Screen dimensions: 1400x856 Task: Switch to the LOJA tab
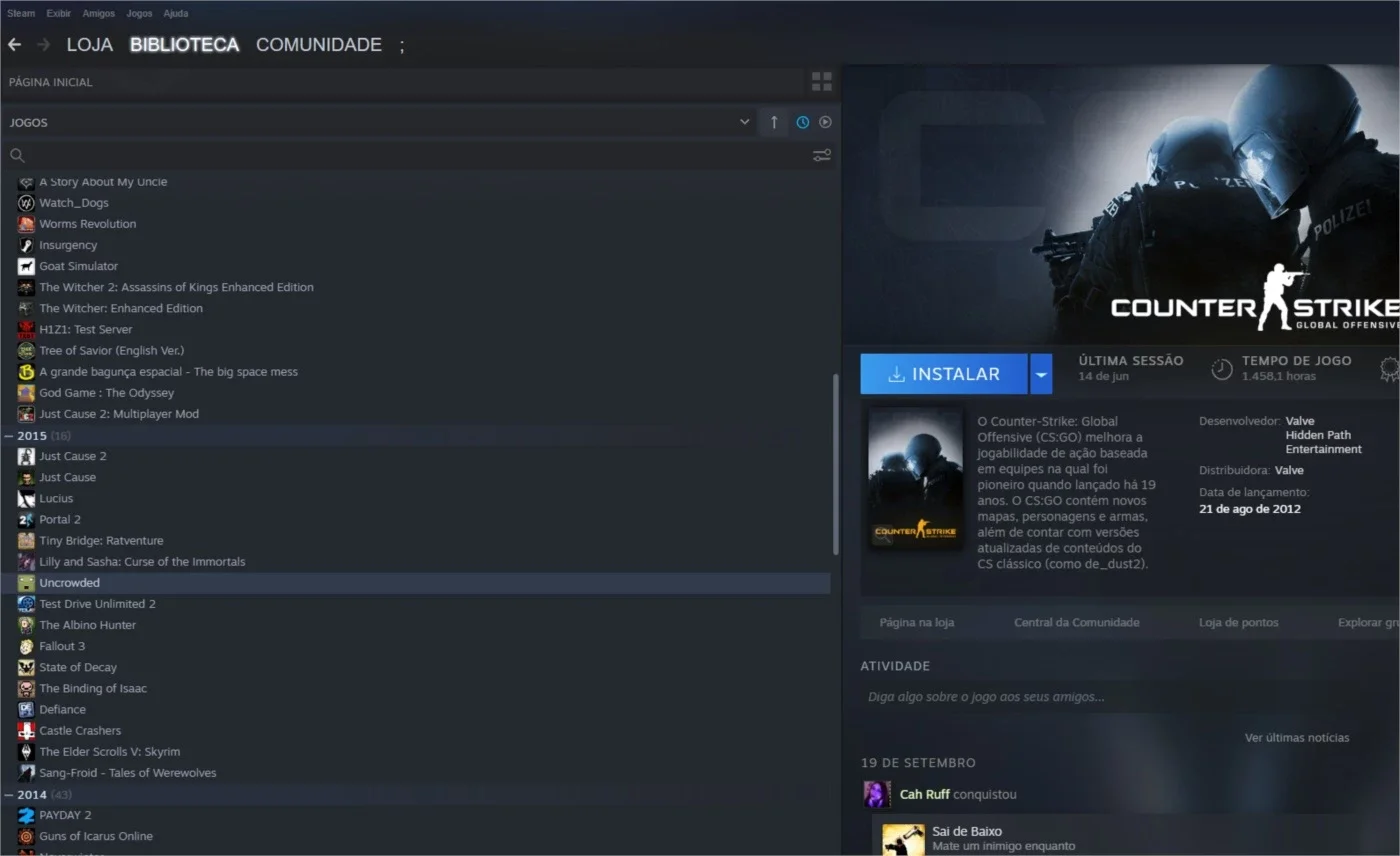pyautogui.click(x=90, y=45)
